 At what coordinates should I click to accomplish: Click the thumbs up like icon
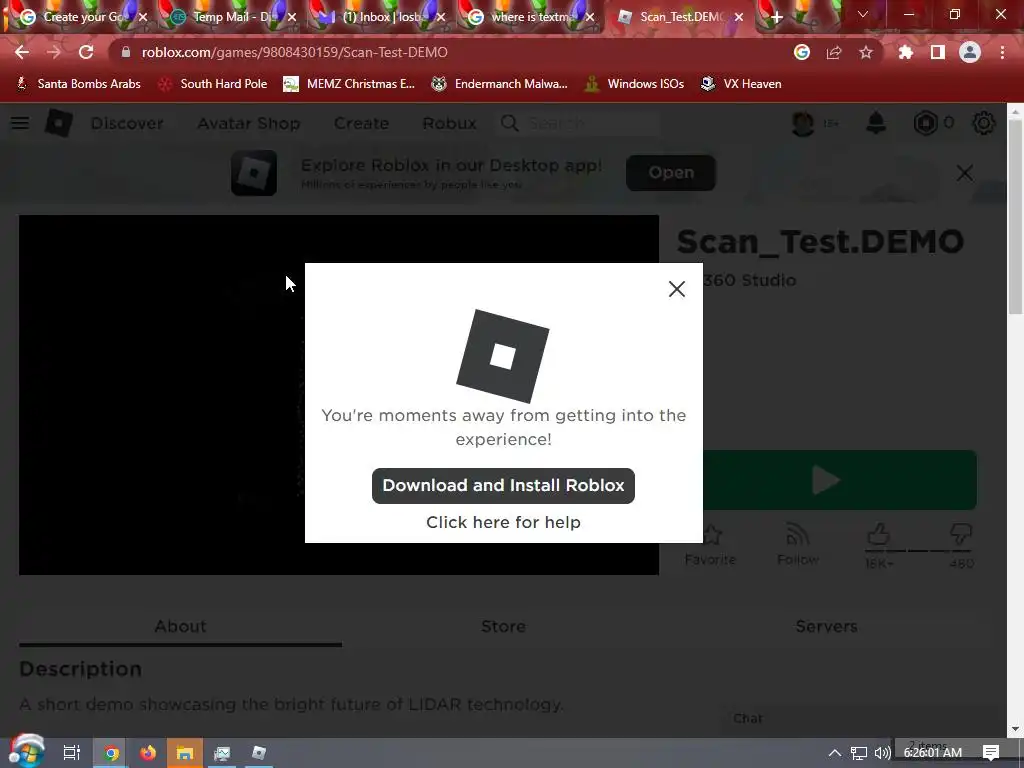click(878, 534)
